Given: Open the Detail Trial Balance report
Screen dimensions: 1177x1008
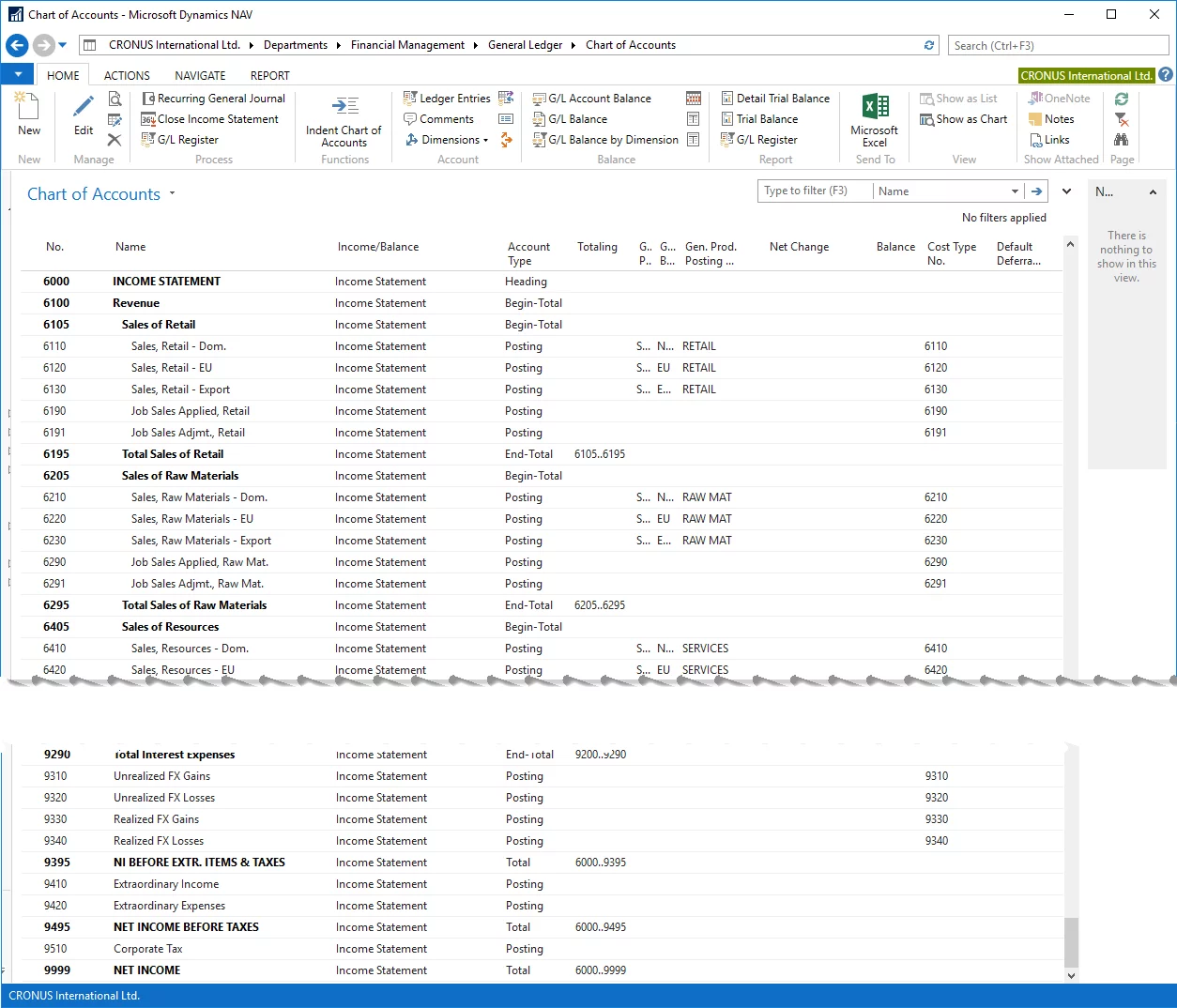Looking at the screenshot, I should click(x=782, y=99).
